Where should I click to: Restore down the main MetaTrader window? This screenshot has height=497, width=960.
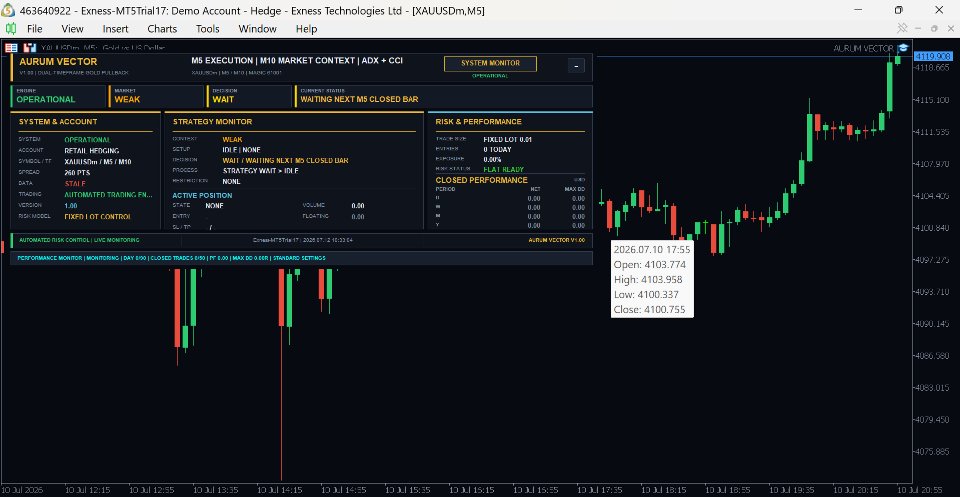[x=899, y=10]
